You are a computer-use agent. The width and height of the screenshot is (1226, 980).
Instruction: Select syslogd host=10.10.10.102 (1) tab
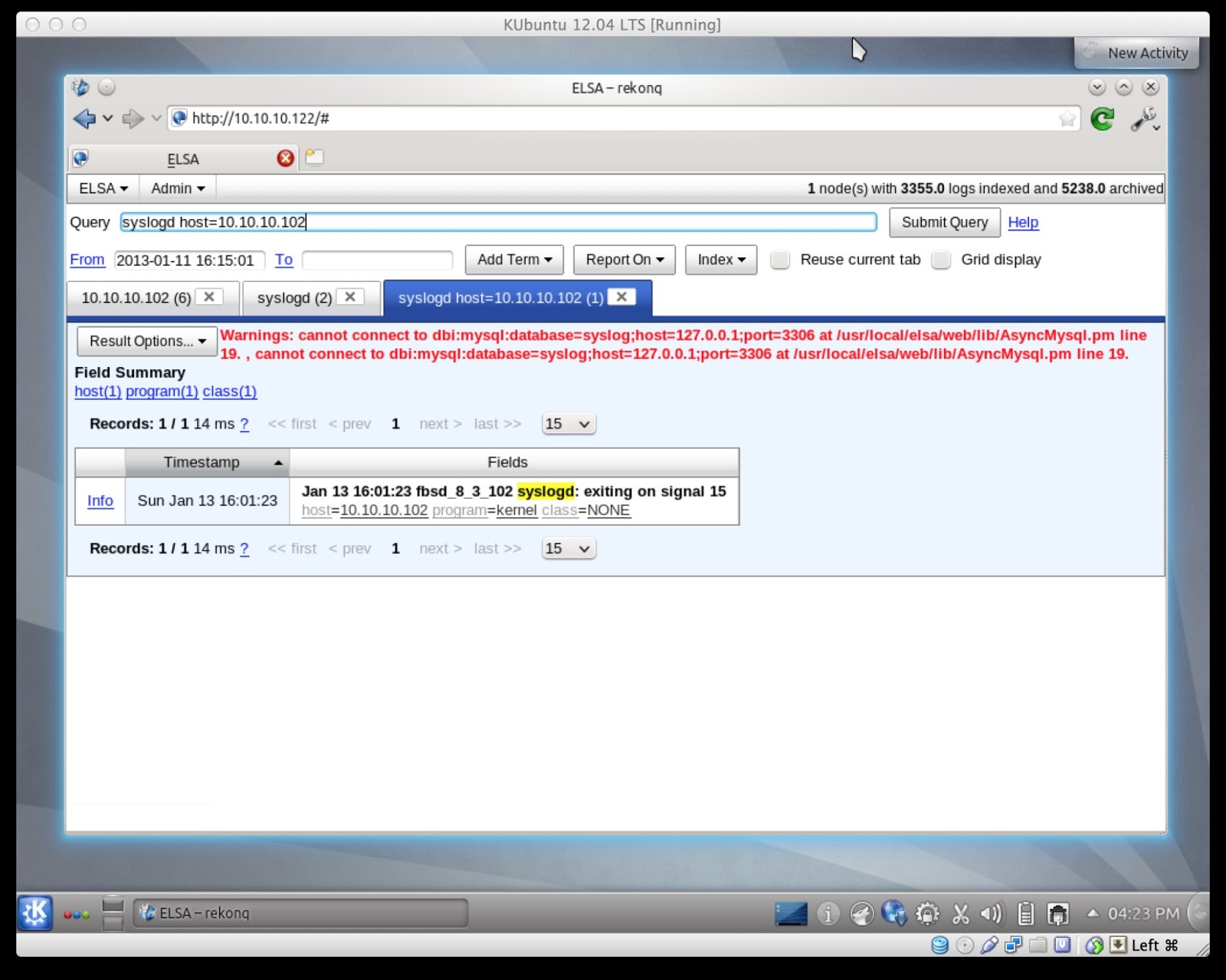tap(500, 298)
